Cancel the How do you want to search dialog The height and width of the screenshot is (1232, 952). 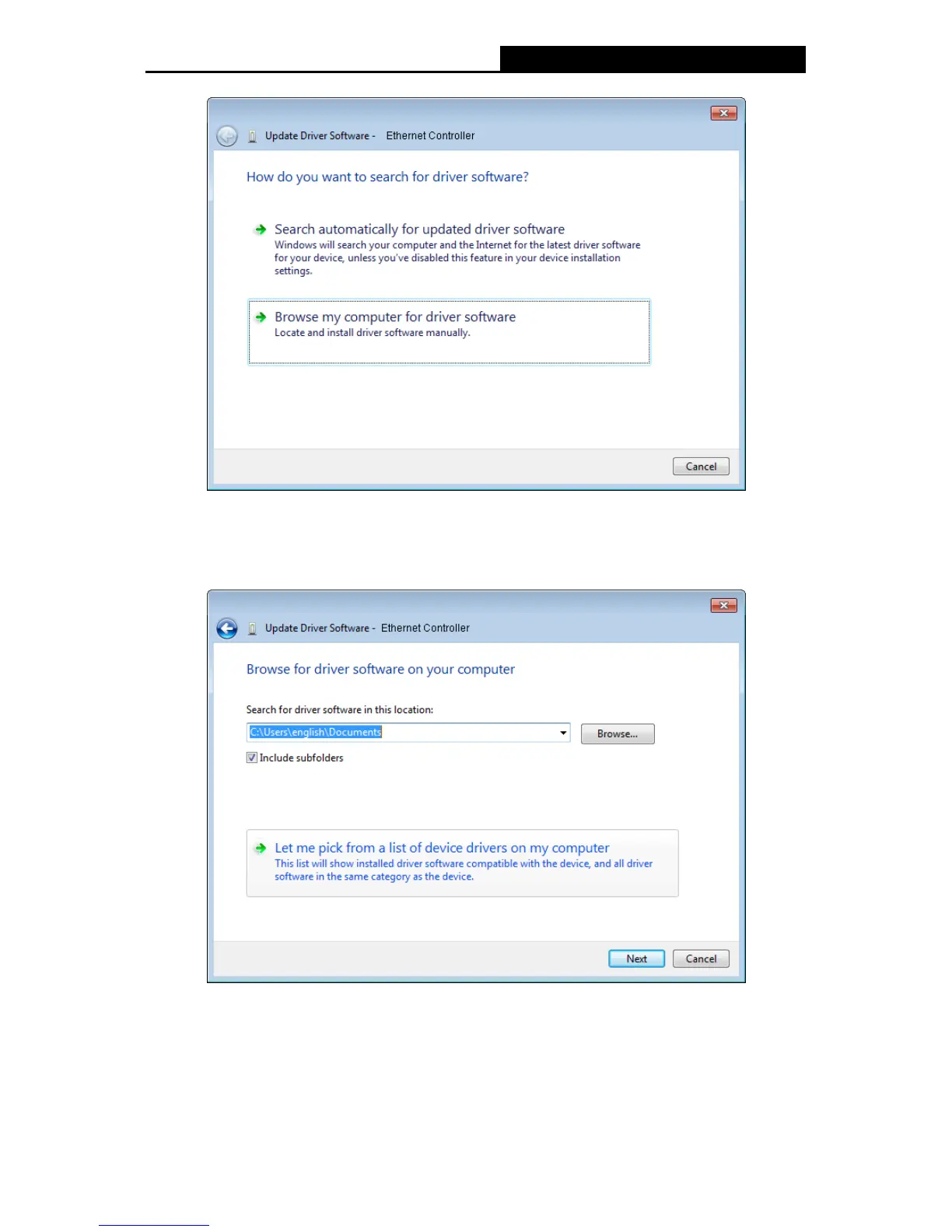[x=701, y=466]
